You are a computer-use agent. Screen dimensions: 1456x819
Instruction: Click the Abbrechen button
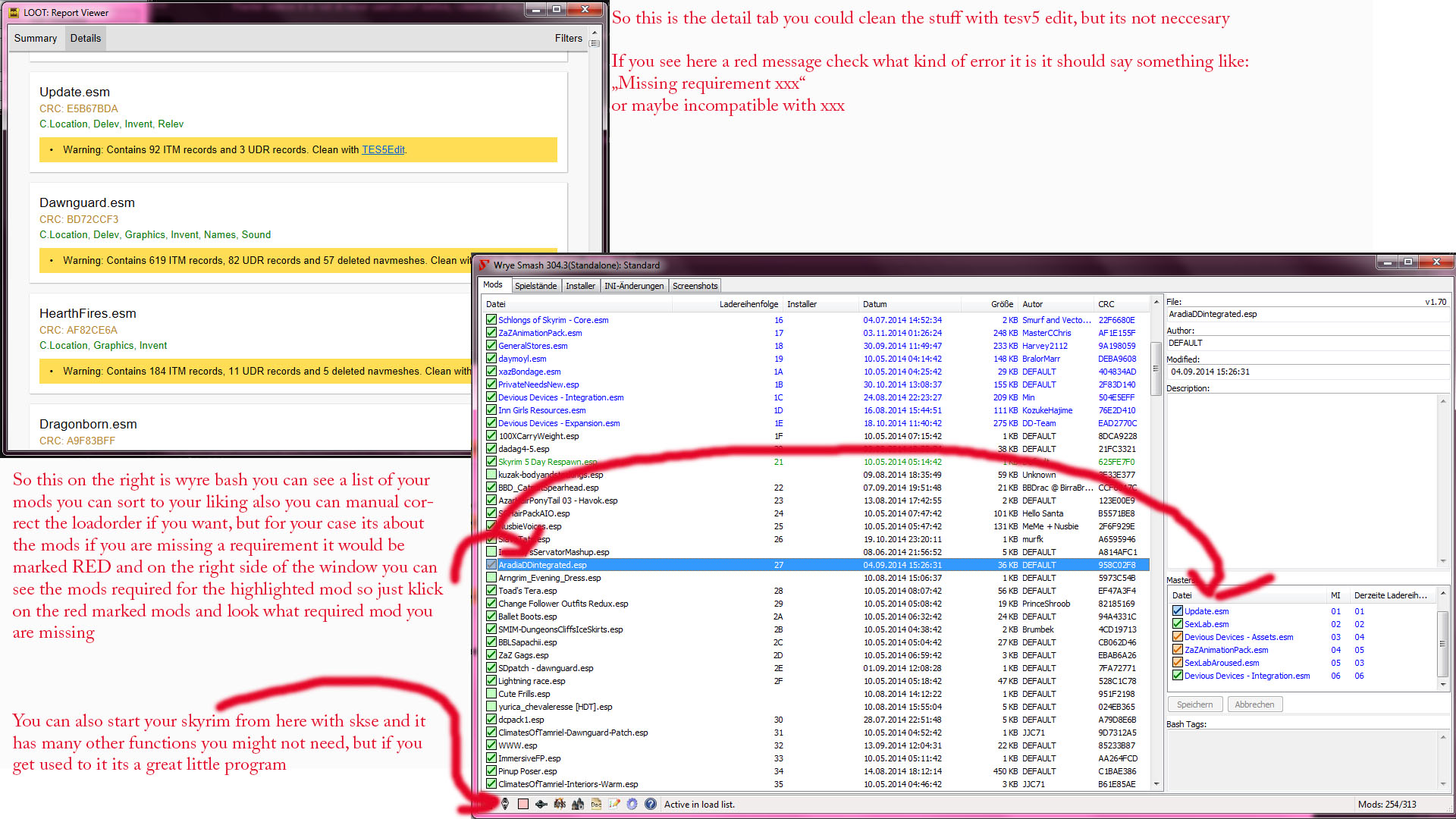pos(1254,704)
